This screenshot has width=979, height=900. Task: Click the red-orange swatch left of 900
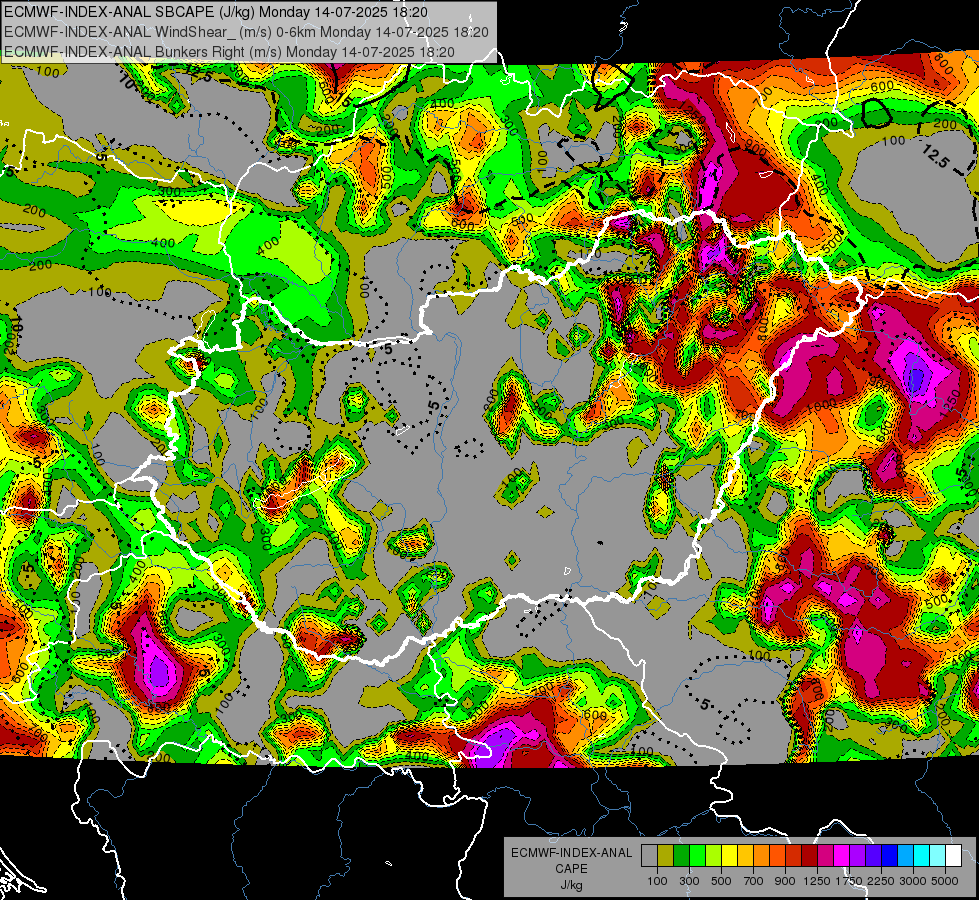[x=777, y=855]
